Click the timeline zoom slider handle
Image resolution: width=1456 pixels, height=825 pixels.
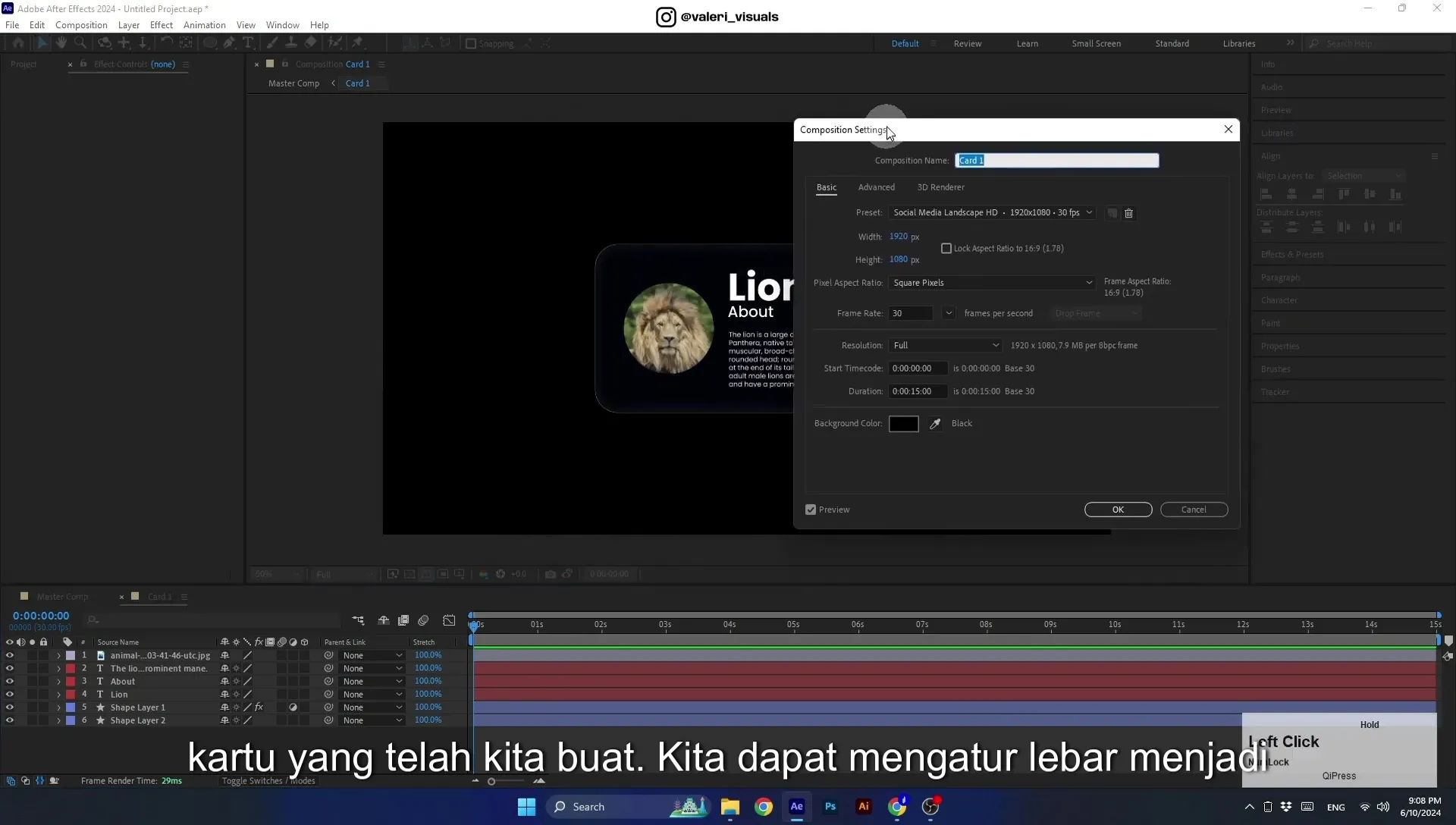pos(491,782)
